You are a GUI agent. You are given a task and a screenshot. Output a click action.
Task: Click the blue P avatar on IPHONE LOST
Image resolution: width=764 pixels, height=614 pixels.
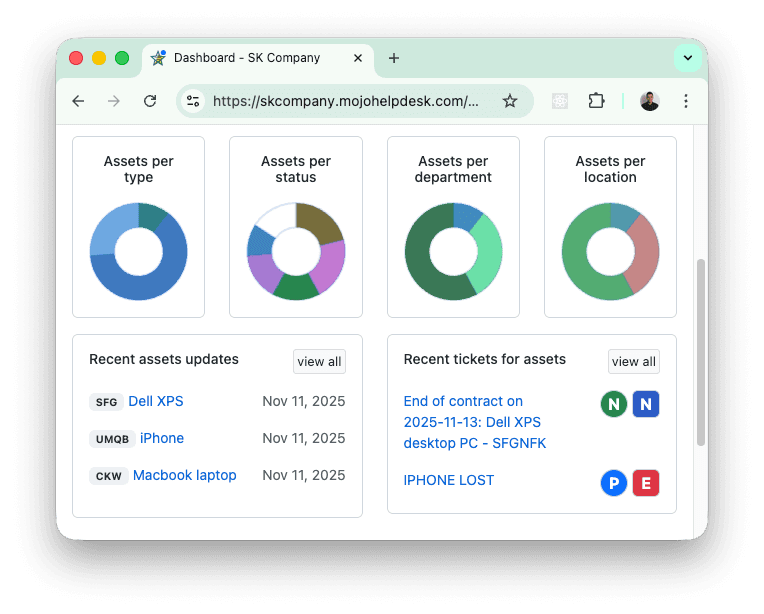pyautogui.click(x=614, y=483)
